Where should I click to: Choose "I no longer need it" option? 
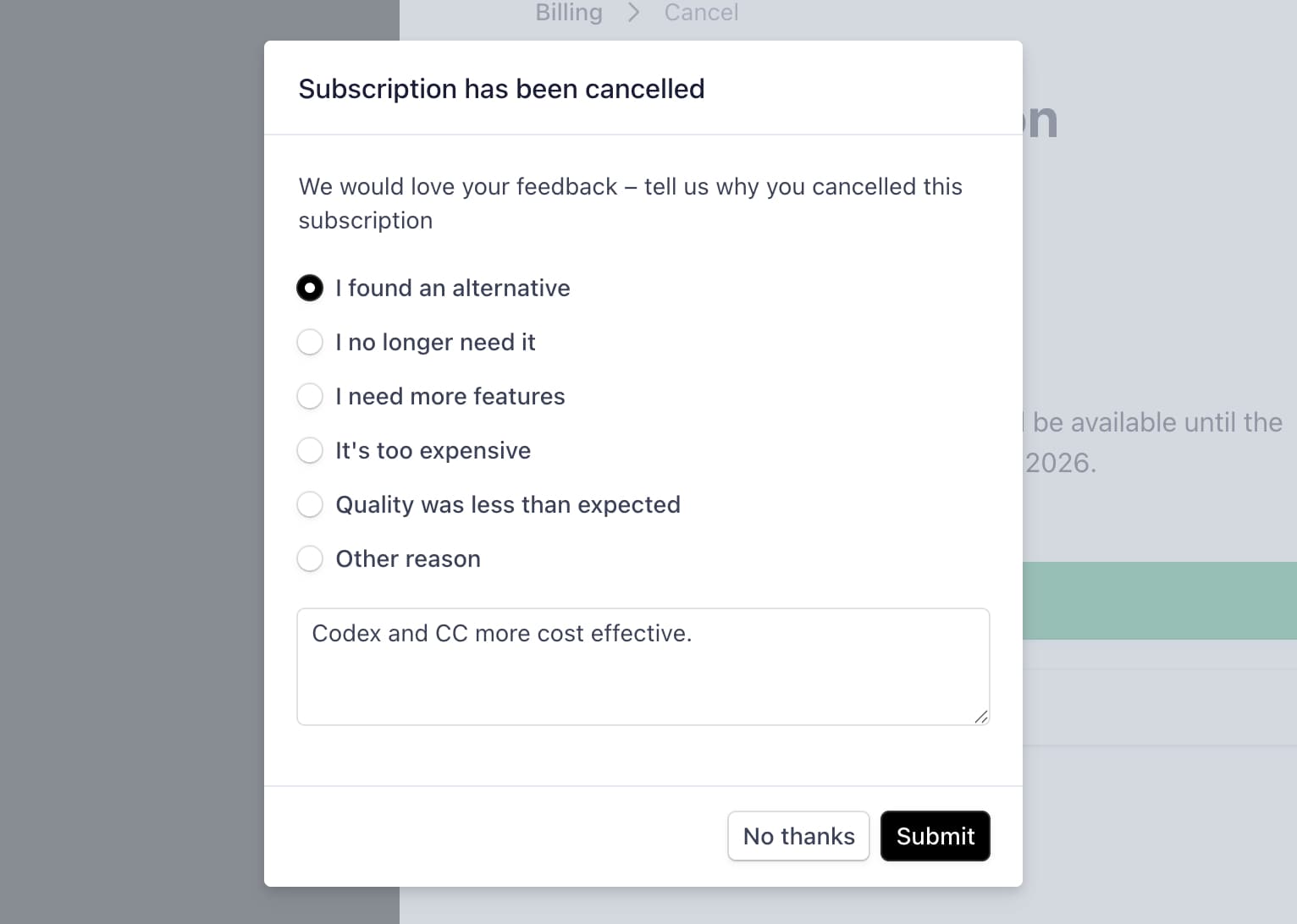tap(310, 342)
